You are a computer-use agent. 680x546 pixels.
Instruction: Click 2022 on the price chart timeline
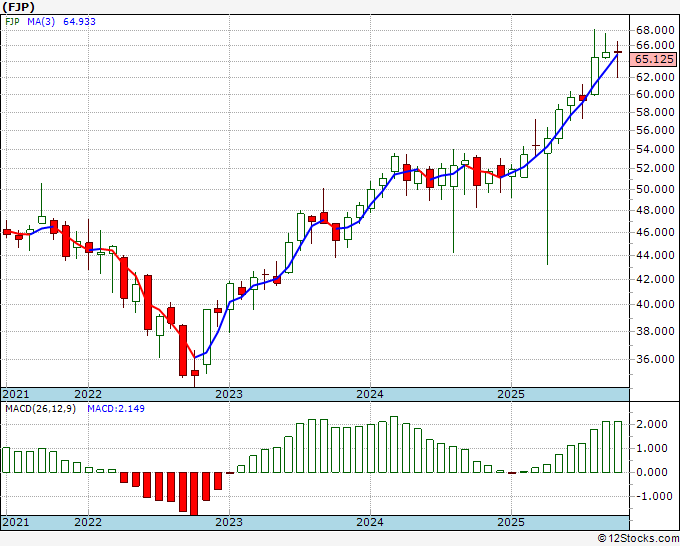[88, 394]
